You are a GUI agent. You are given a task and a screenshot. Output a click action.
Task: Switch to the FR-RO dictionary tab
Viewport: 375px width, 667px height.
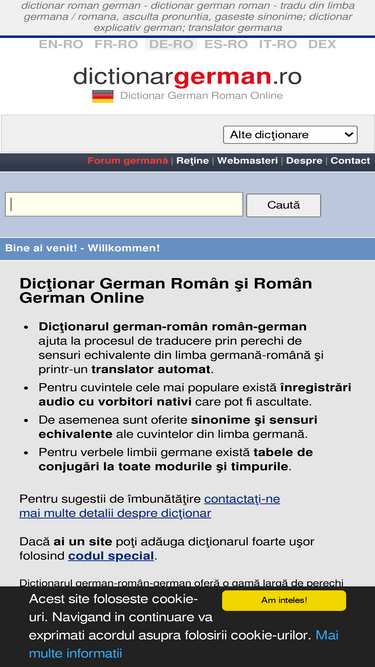click(x=116, y=44)
